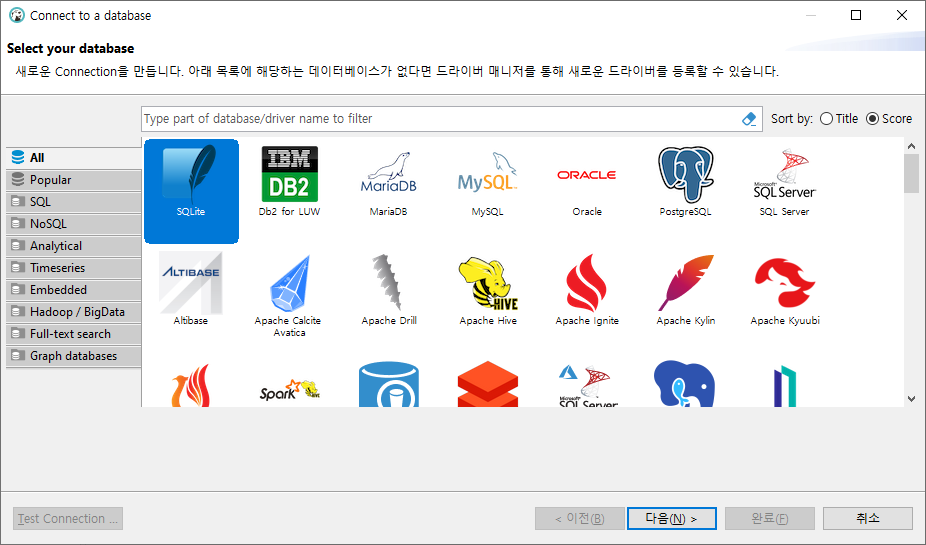
Task: Choose the Apache Kyuubi driver
Action: coord(785,292)
